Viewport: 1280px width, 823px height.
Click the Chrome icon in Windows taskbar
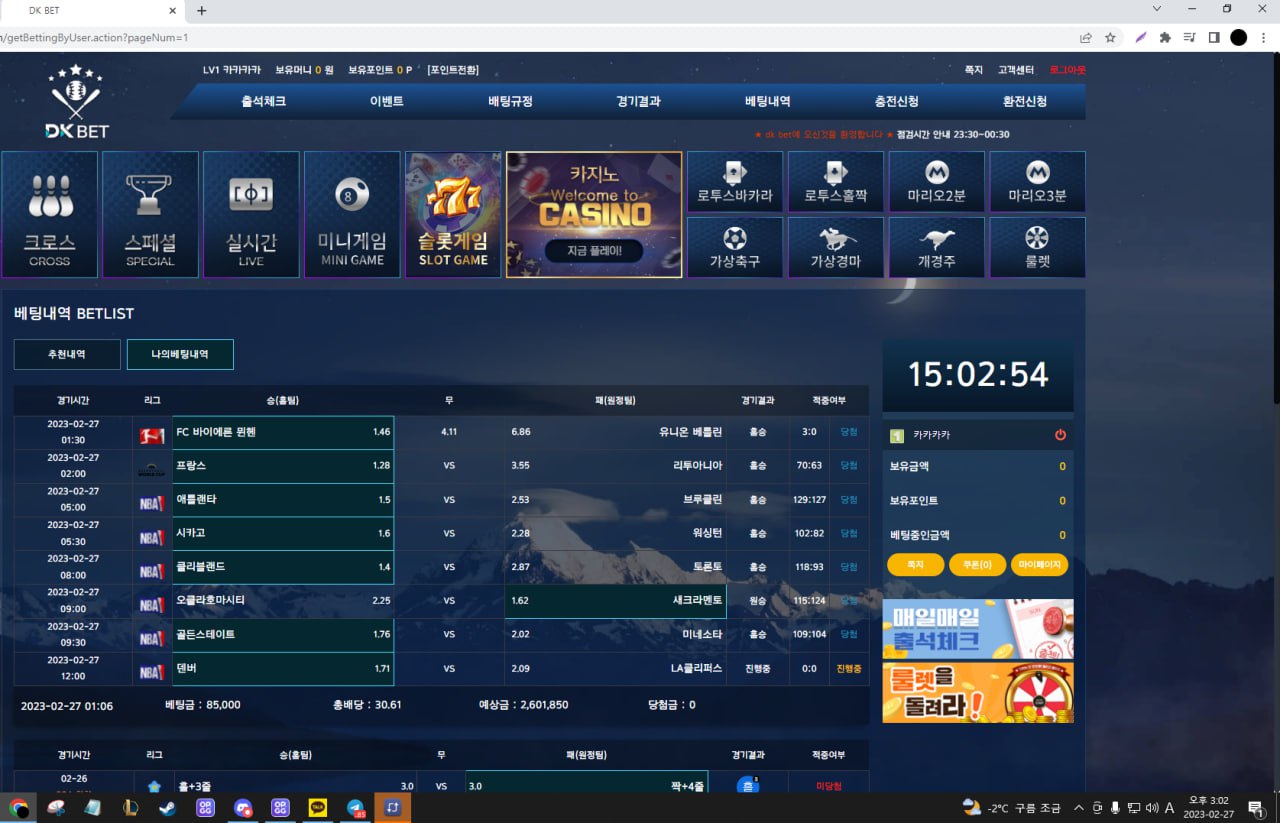coord(18,808)
